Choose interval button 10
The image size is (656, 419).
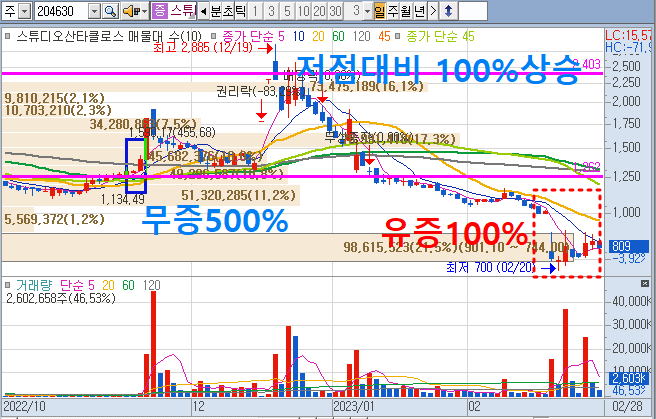[303, 11]
